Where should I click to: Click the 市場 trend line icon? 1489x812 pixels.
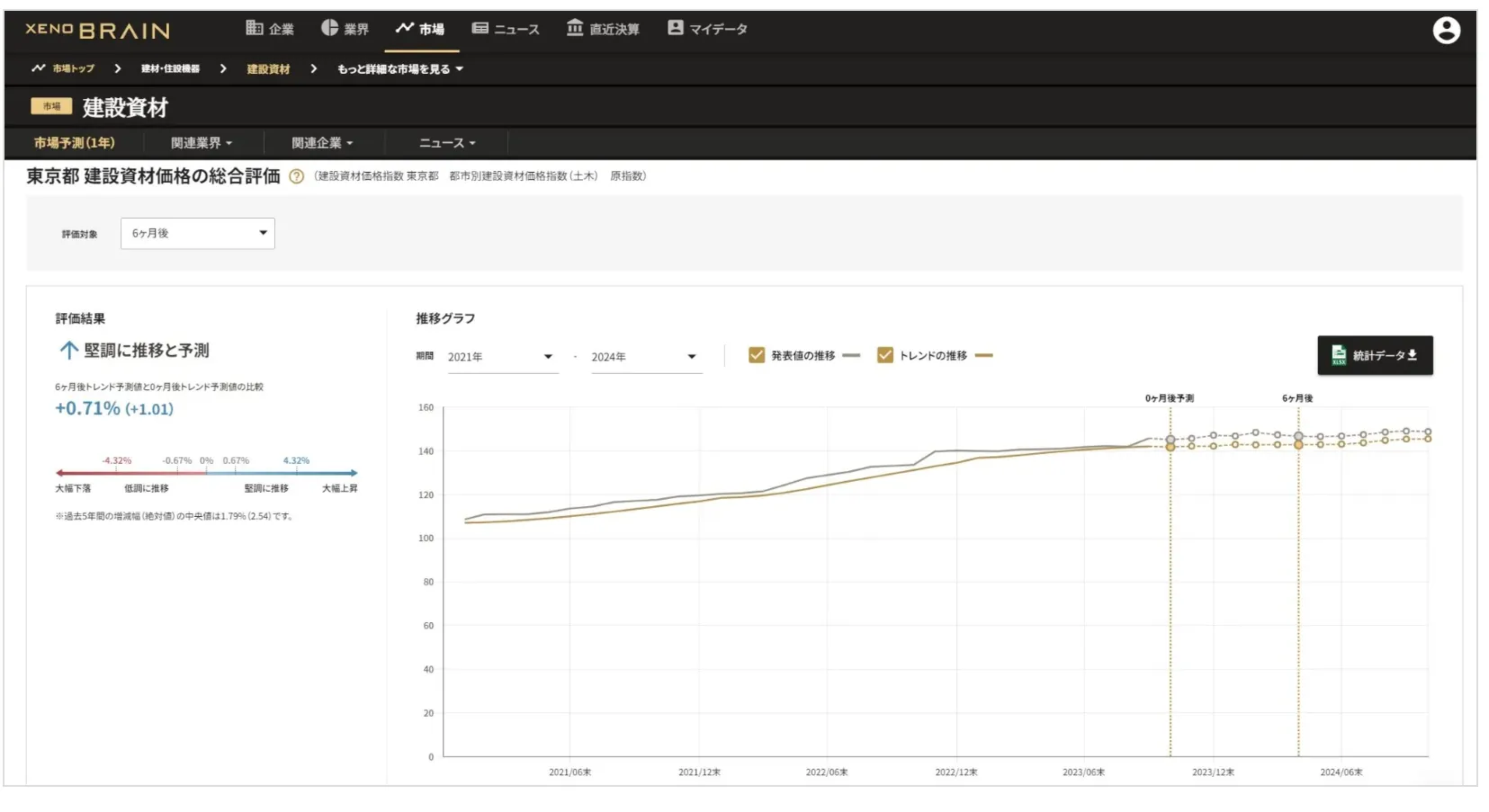[405, 28]
